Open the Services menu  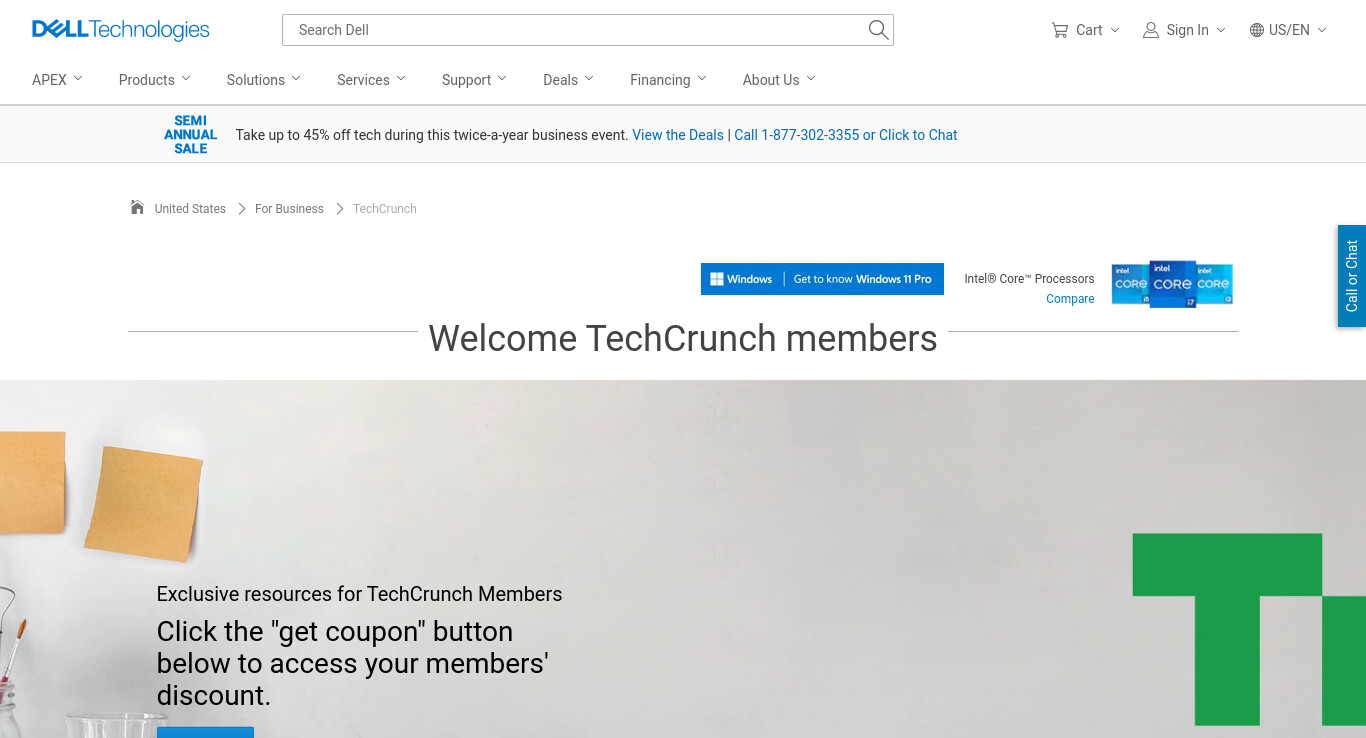point(372,80)
